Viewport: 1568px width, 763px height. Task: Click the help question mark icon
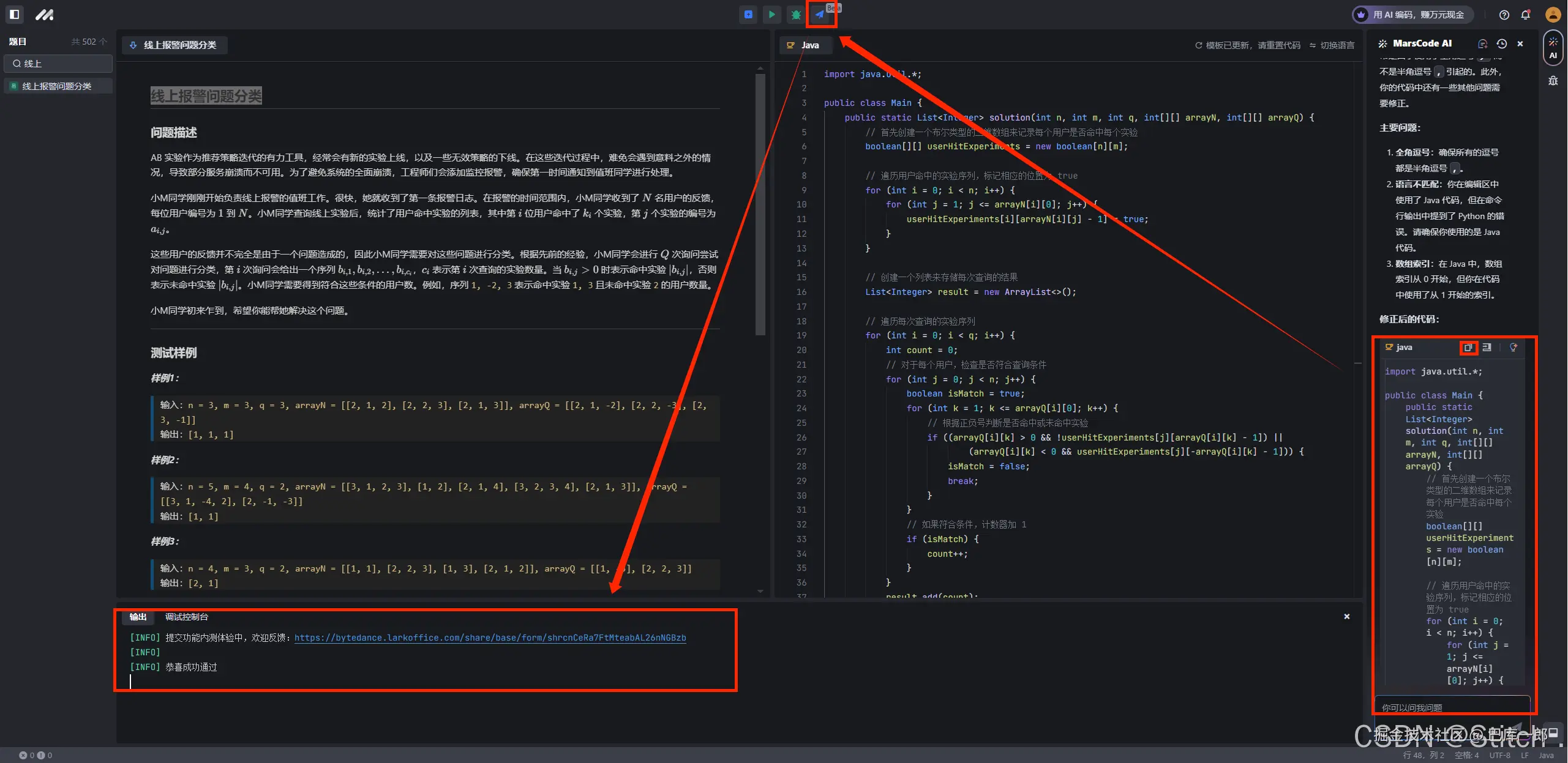pyautogui.click(x=1504, y=15)
